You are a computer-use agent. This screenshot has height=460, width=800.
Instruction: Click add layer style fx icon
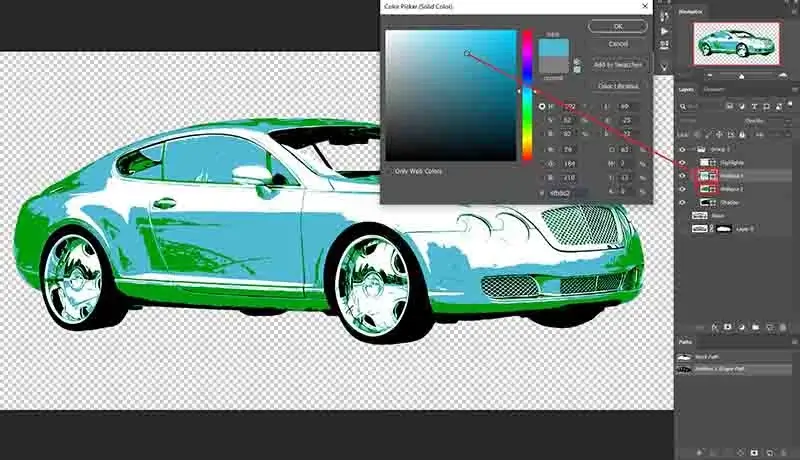tap(715, 327)
